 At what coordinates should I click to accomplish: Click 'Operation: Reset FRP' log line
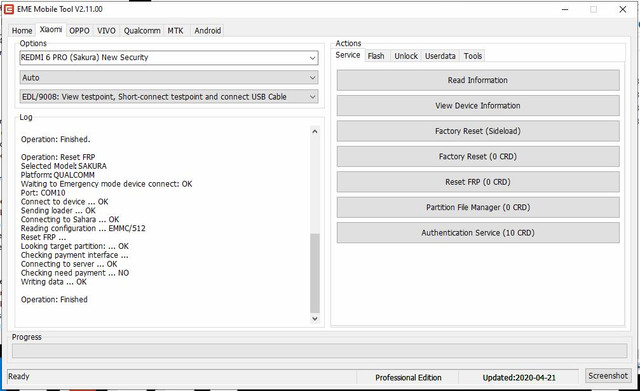(58, 157)
